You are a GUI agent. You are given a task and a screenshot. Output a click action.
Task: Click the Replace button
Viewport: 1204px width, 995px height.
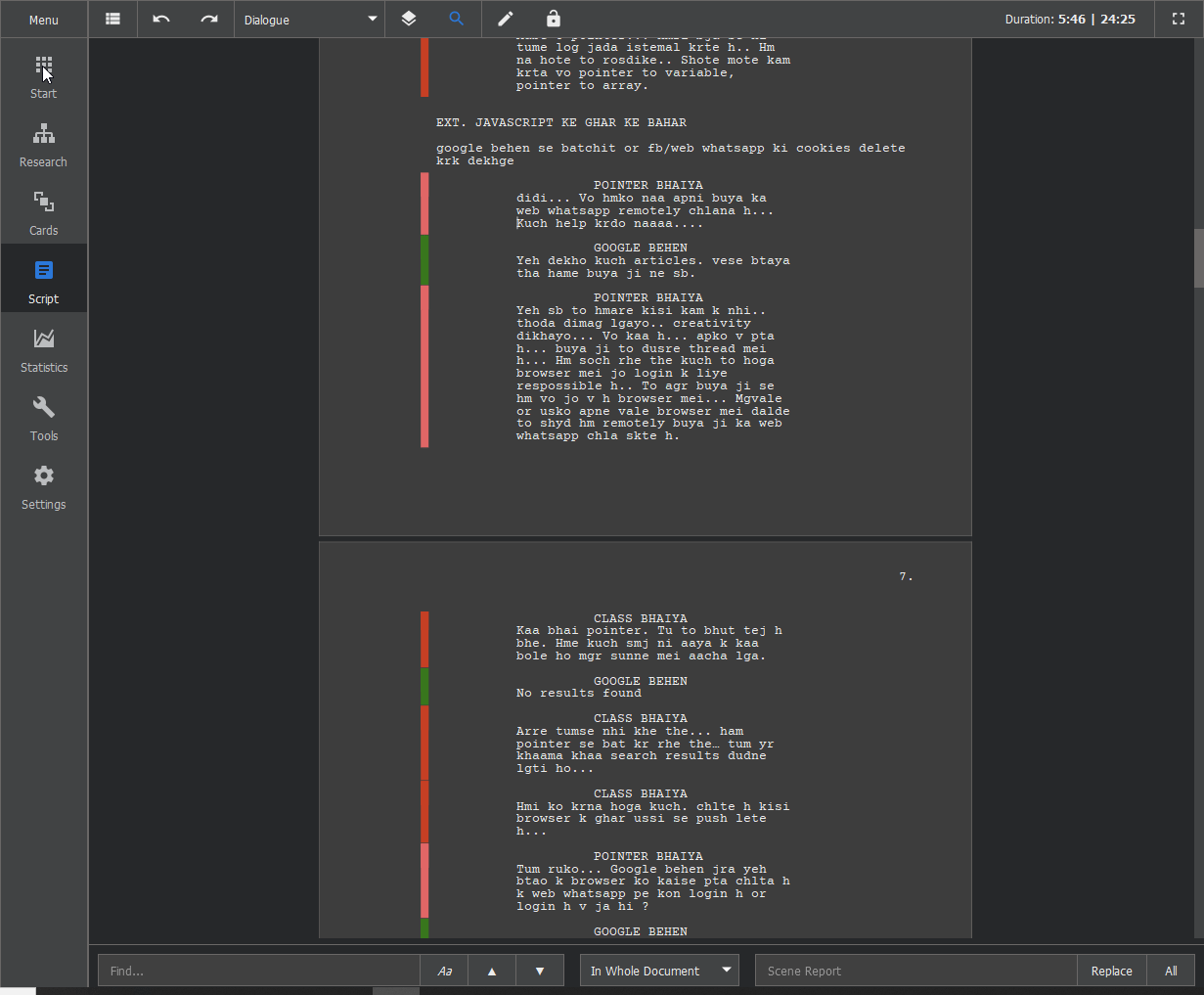[x=1112, y=971]
